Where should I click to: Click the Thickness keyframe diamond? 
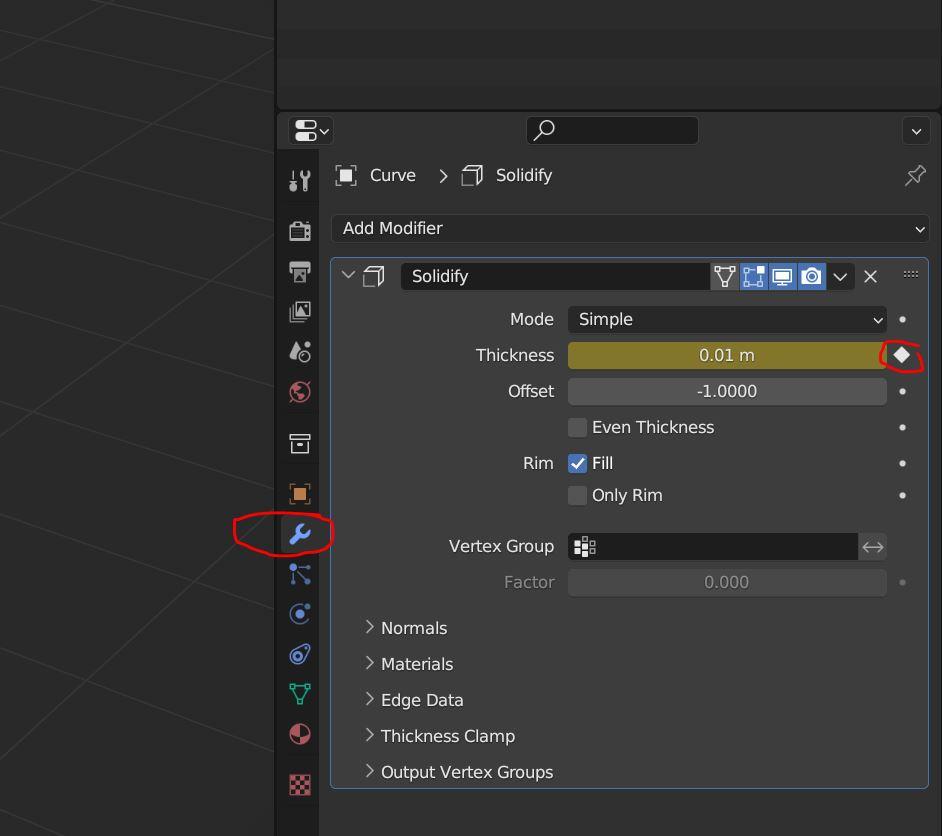(x=902, y=355)
